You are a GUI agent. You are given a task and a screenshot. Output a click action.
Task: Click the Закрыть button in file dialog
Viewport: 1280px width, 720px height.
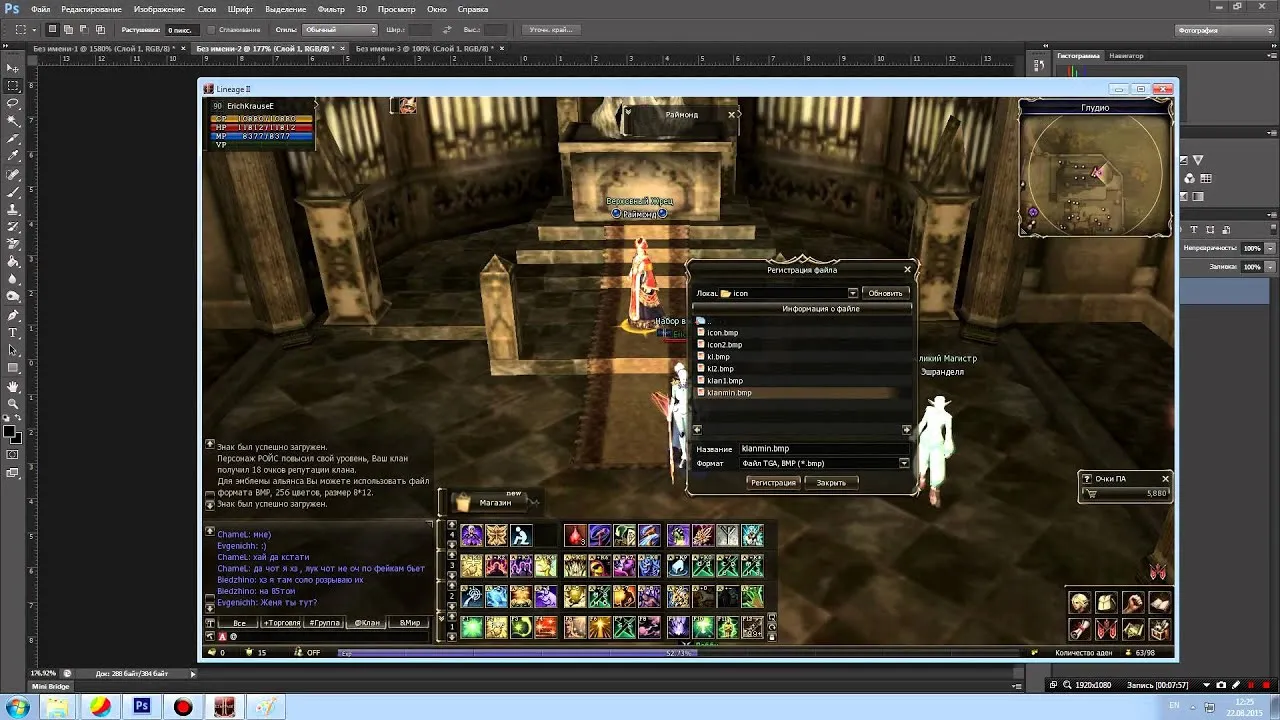(831, 482)
